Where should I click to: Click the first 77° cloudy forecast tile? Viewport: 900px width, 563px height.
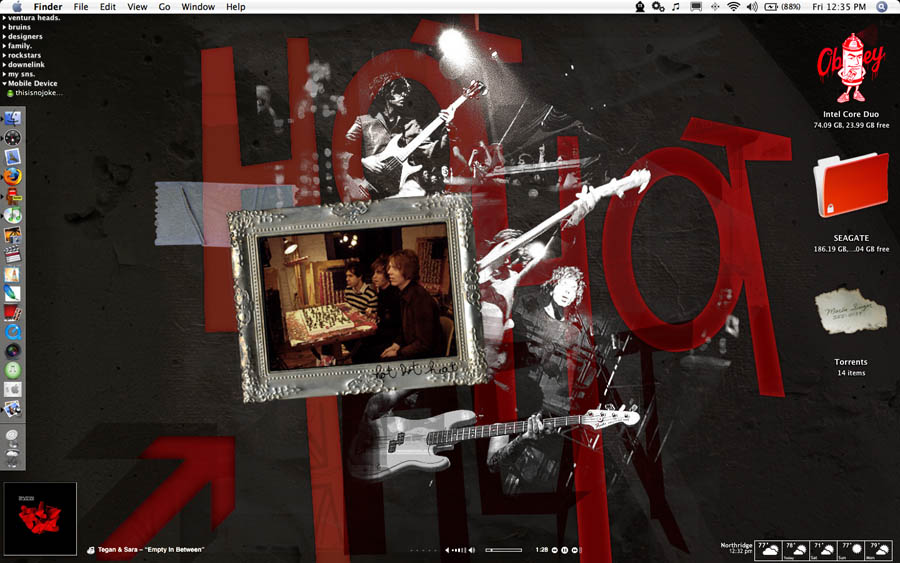769,550
